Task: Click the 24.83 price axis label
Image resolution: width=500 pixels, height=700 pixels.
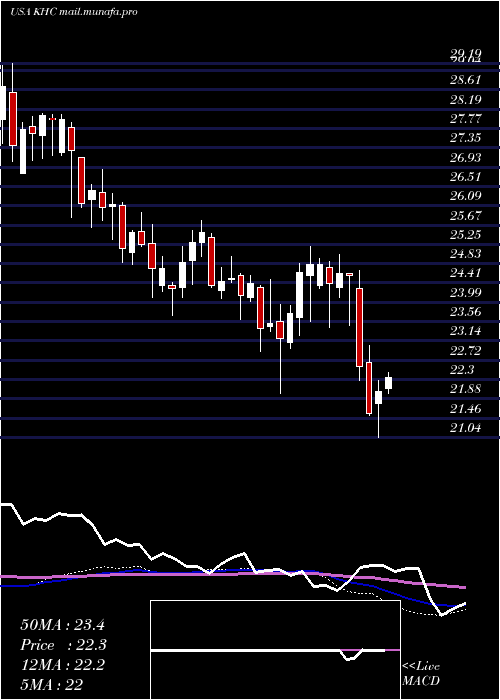Action: (466, 254)
